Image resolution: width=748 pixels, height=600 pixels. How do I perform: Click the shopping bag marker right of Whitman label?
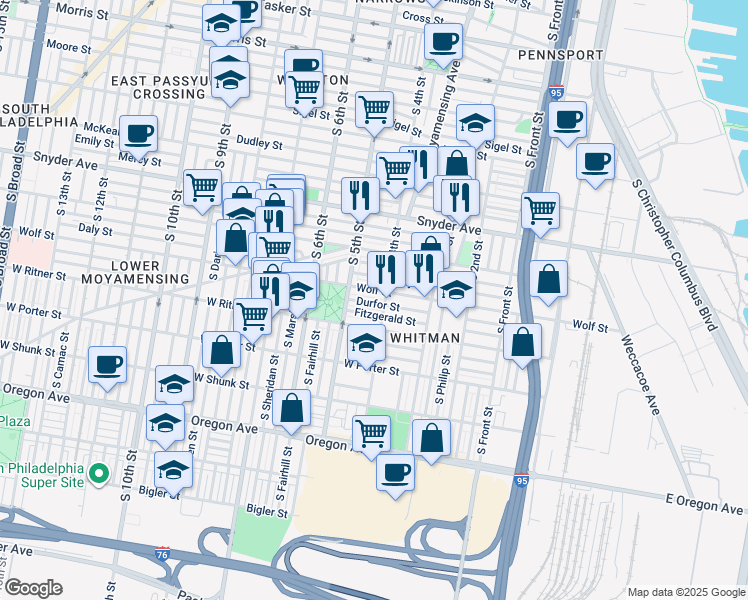(x=523, y=342)
